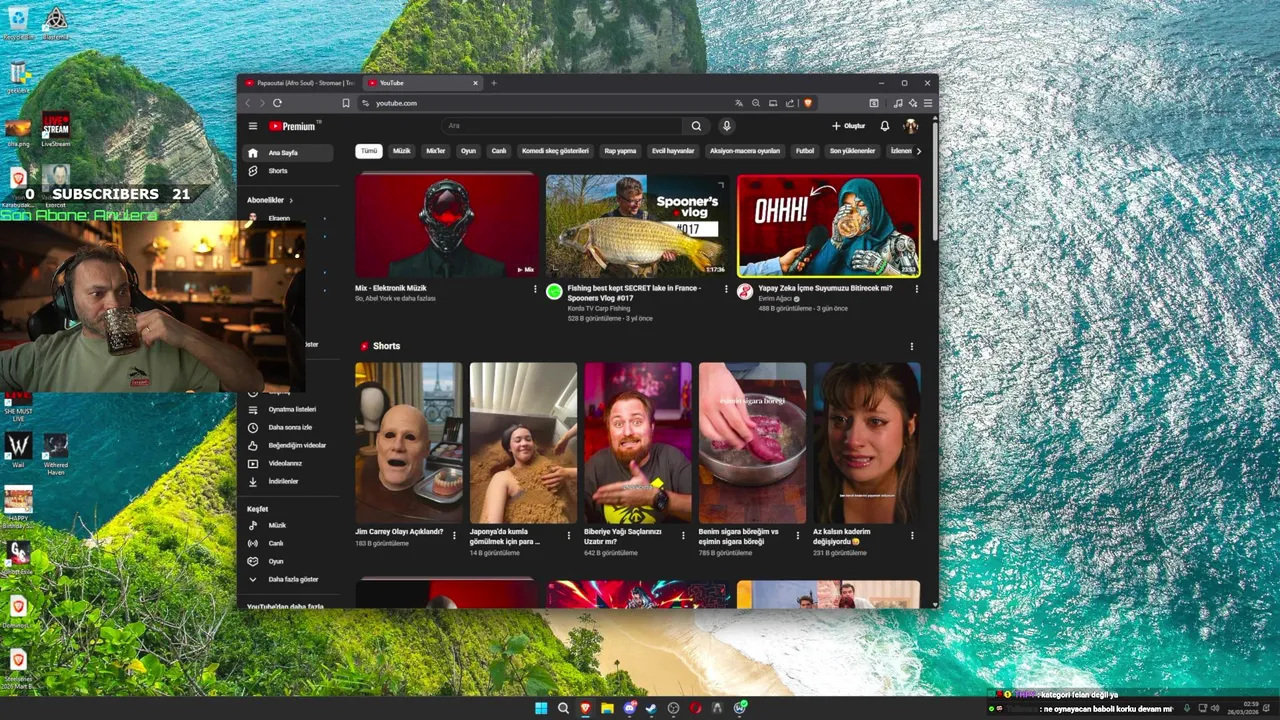1280x720 pixels.
Task: Open the browser sidebar panel icon
Action: click(x=873, y=103)
